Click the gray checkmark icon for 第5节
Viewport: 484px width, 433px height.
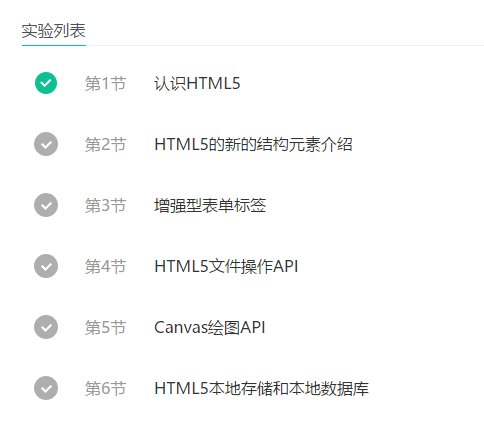[46, 327]
